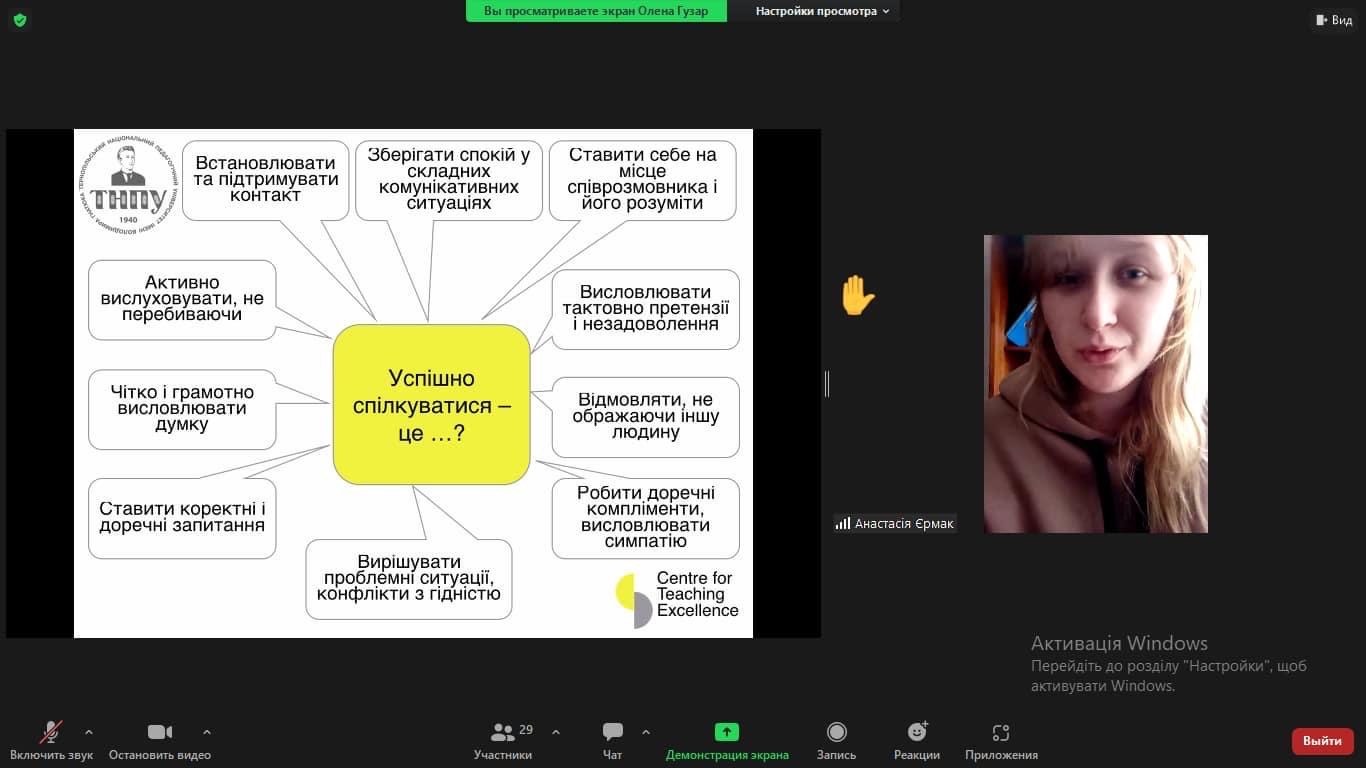1366x768 pixels.
Task: Open the Приложения apps icon
Action: 1001,733
